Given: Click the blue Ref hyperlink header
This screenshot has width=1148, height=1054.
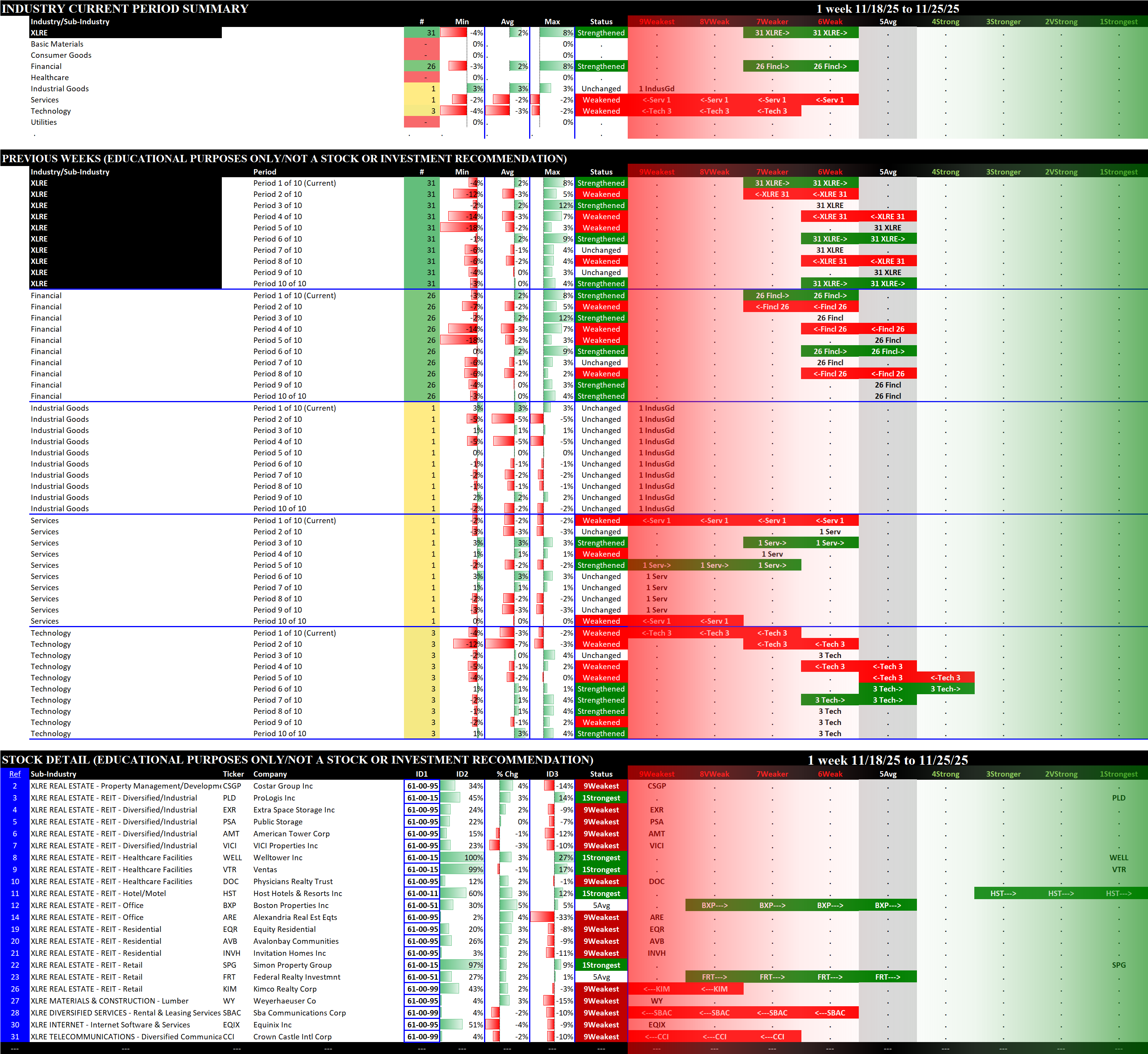Looking at the screenshot, I should pyautogui.click(x=15, y=774).
